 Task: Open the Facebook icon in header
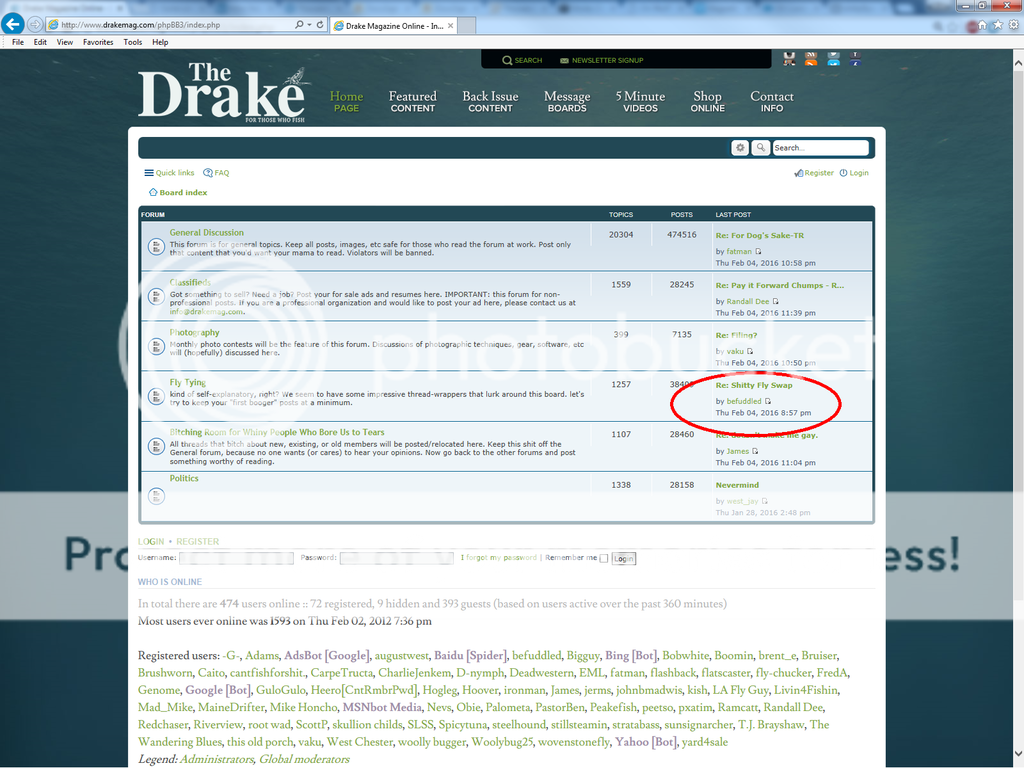coord(856,59)
